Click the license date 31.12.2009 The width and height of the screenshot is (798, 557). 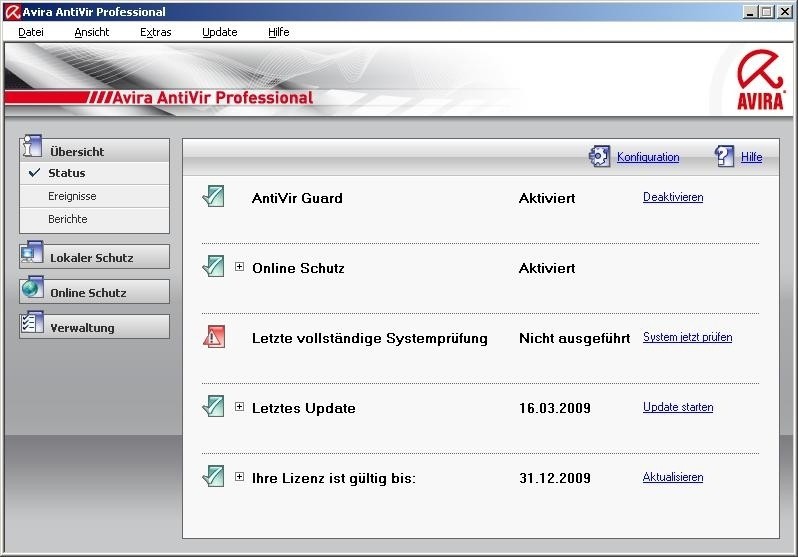pos(555,478)
